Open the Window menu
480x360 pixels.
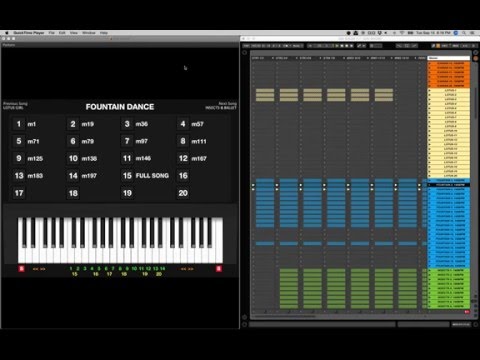(89, 33)
